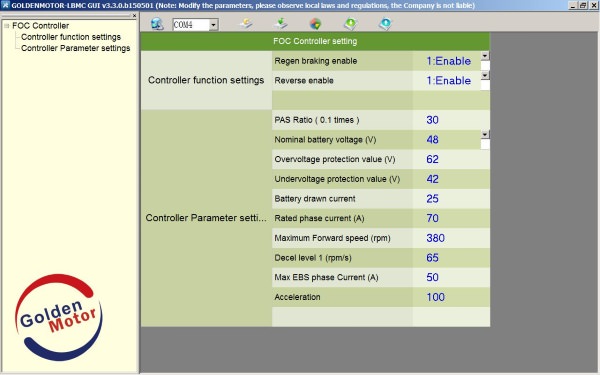Open Nominal battery voltage dropdown arrow

tap(485, 134)
